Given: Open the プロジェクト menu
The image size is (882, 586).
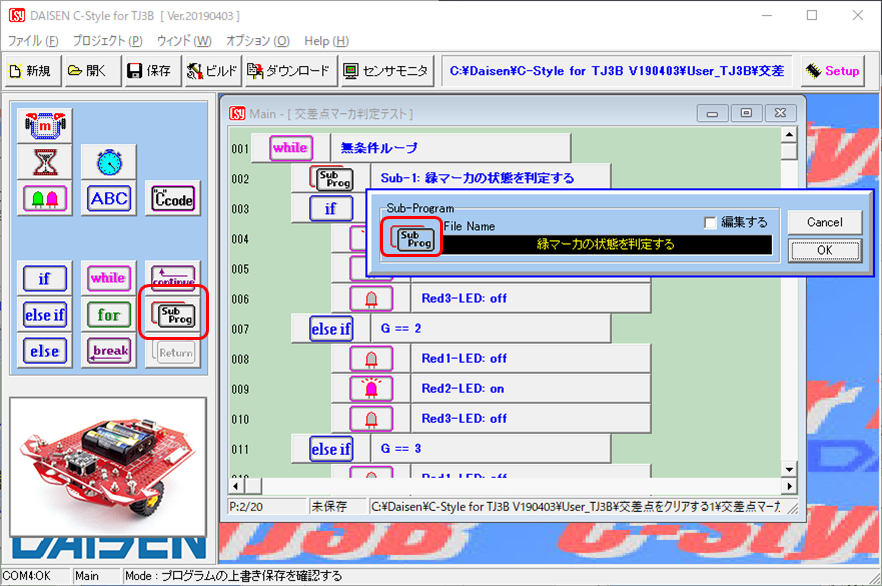Looking at the screenshot, I should 107,41.
